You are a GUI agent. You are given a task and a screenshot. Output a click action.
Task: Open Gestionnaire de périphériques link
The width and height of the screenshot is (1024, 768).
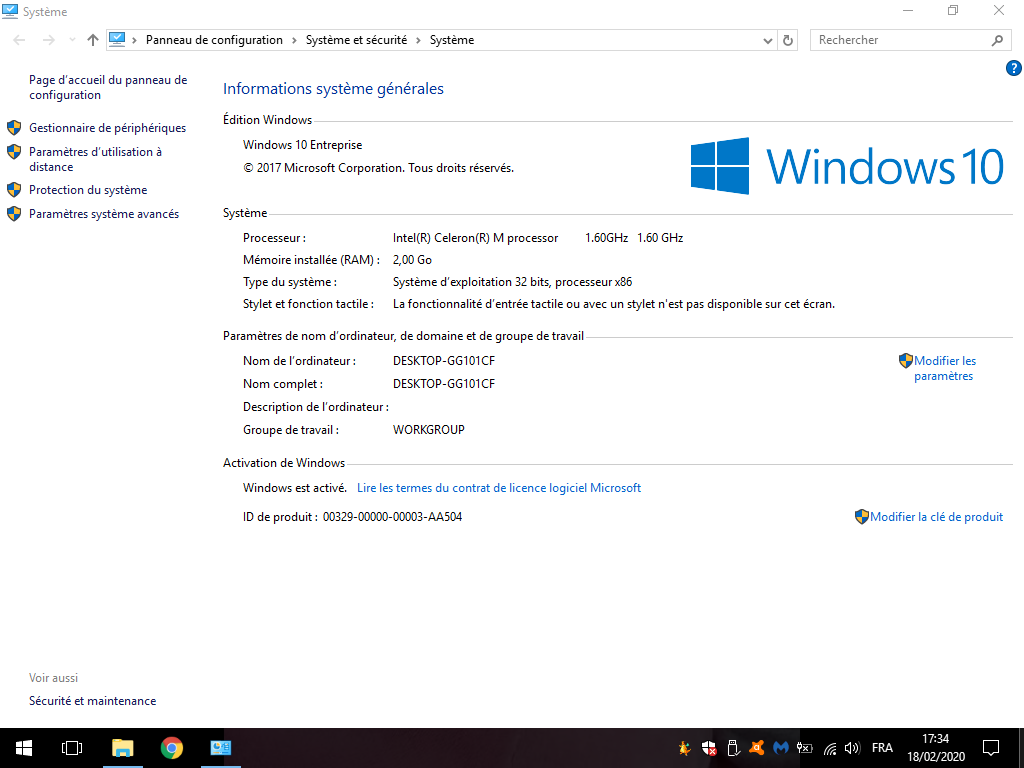coord(107,128)
